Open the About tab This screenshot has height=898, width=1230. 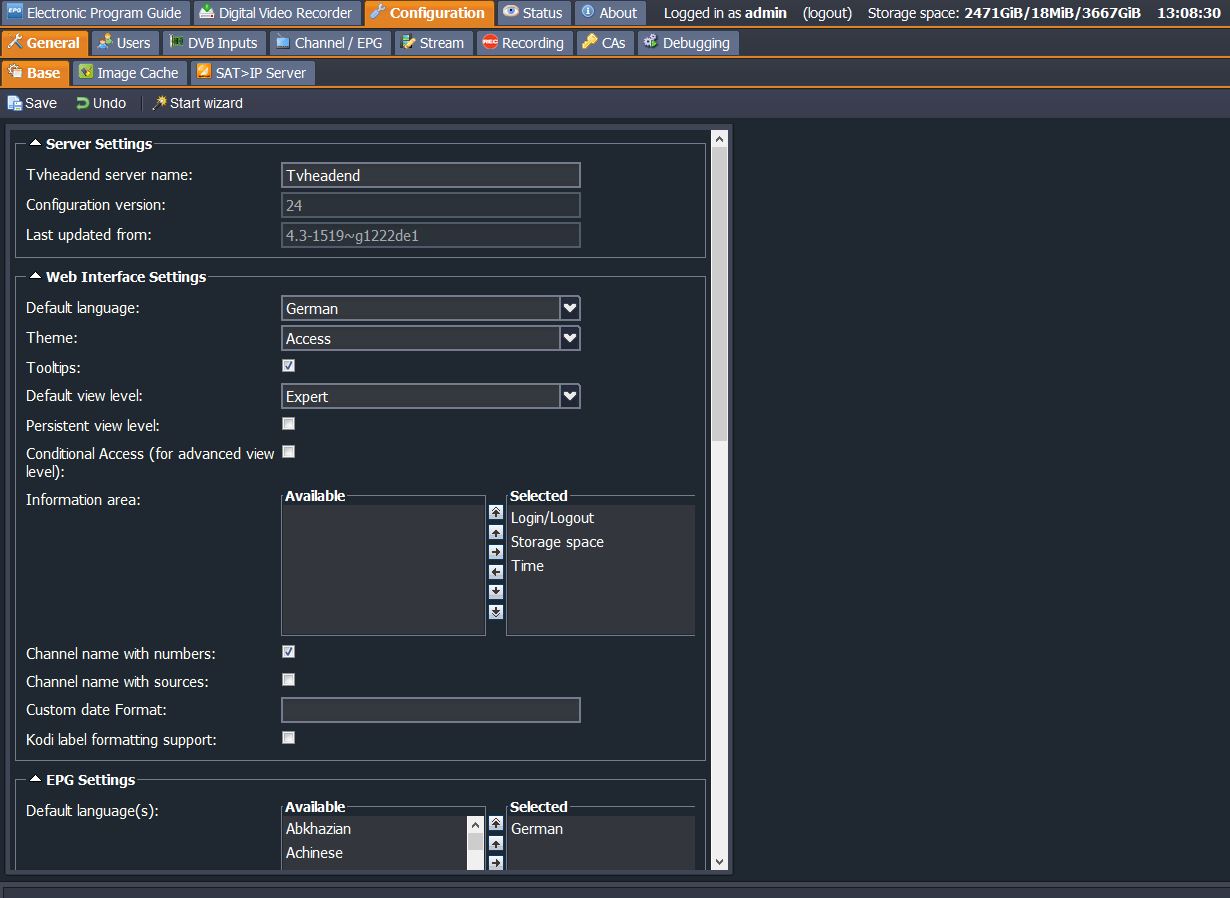(x=609, y=13)
